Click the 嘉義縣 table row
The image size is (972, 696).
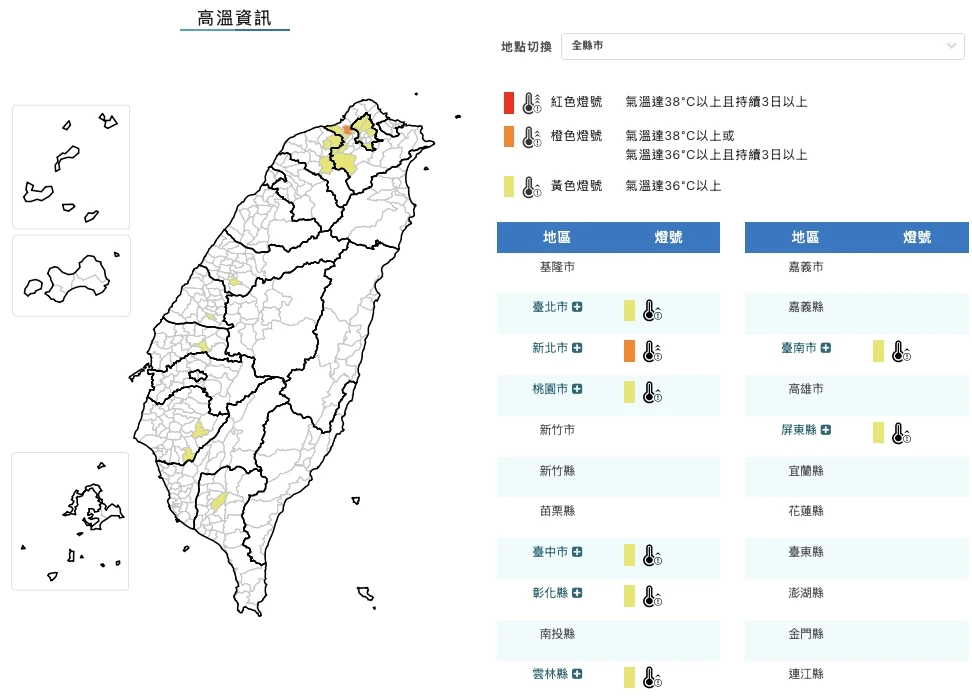pos(857,313)
